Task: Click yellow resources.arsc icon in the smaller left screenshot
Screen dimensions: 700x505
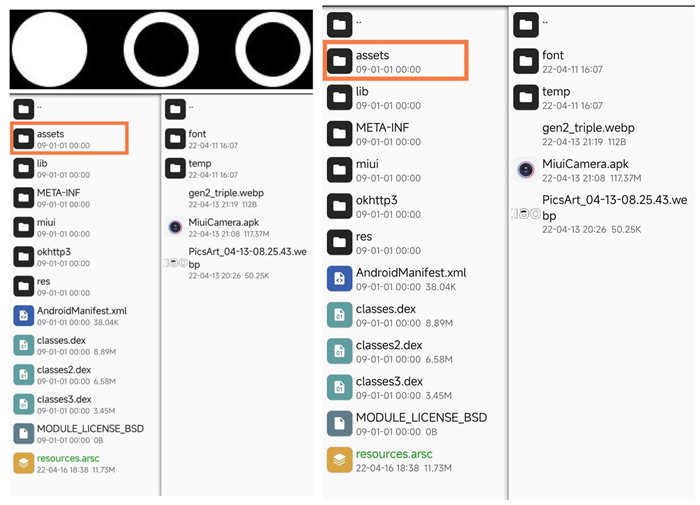Action: (x=23, y=462)
